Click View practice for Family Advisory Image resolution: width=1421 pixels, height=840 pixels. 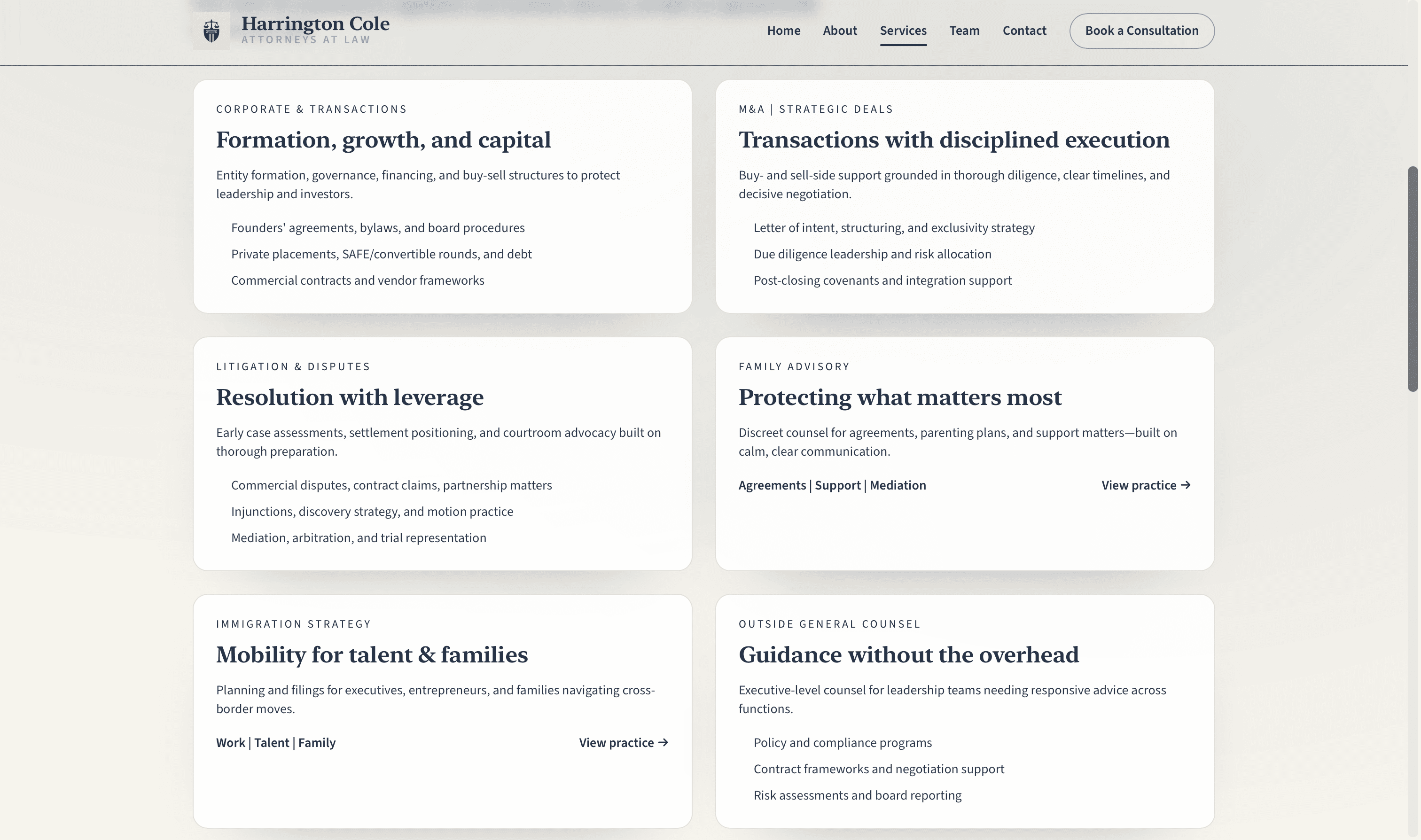[x=1139, y=485]
